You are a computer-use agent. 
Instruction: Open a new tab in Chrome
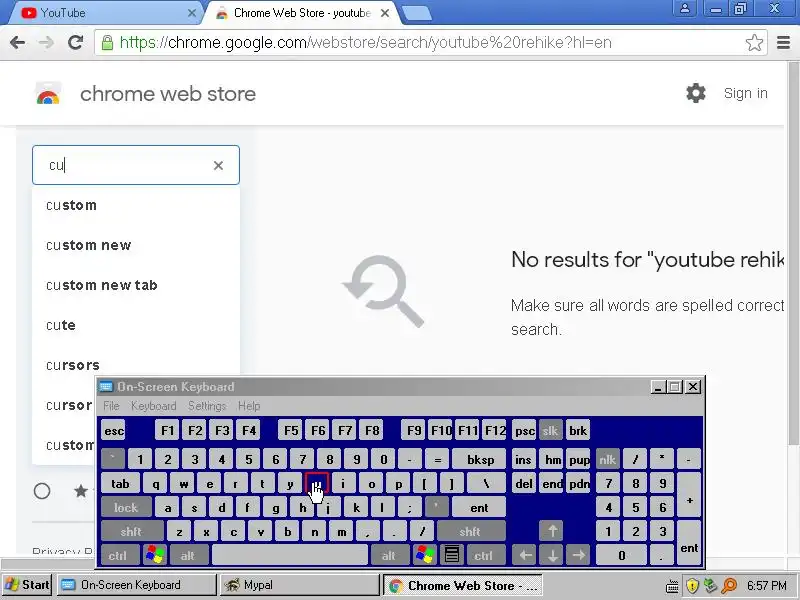pyautogui.click(x=416, y=13)
